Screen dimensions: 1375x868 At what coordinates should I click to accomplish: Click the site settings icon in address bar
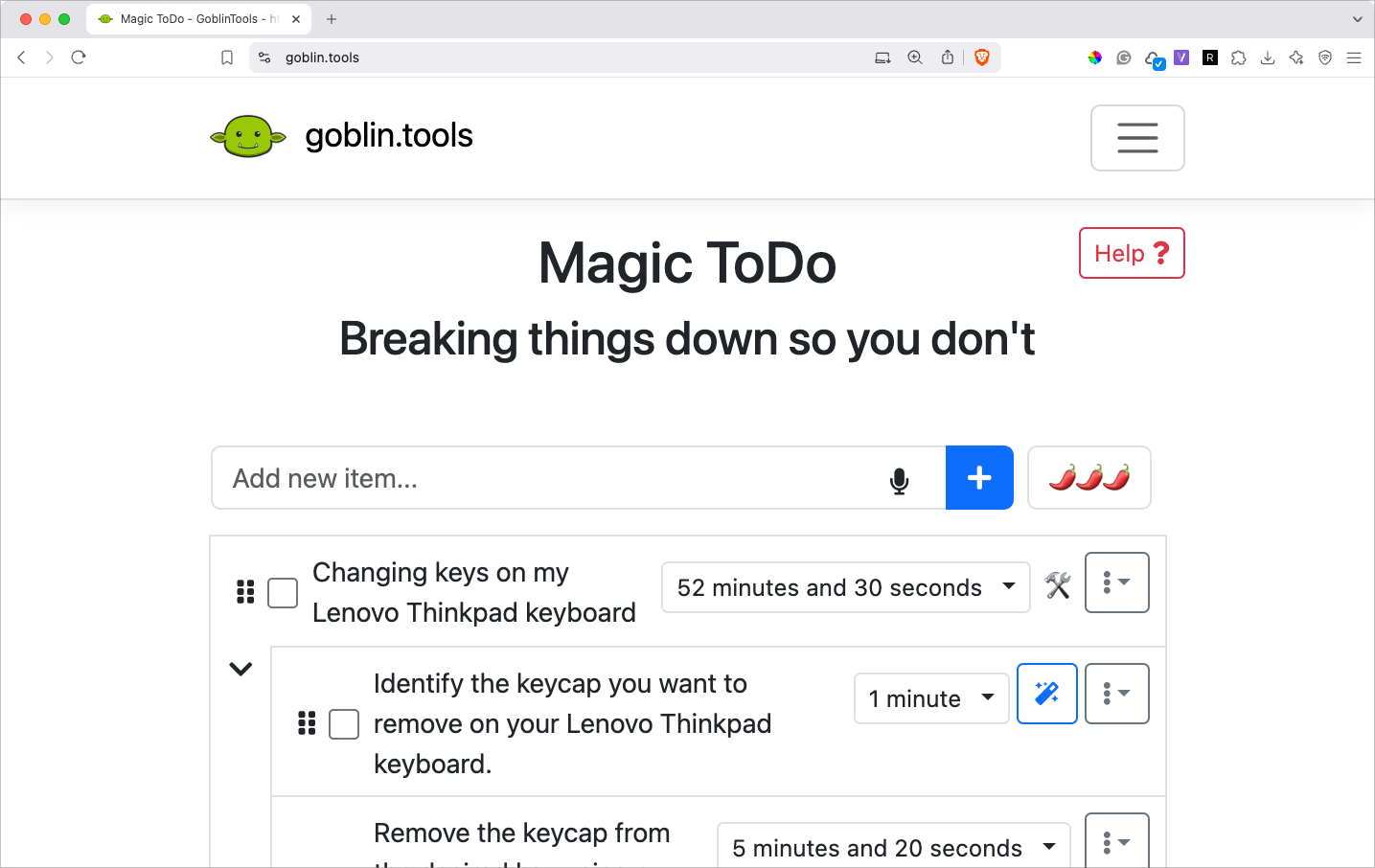click(265, 57)
